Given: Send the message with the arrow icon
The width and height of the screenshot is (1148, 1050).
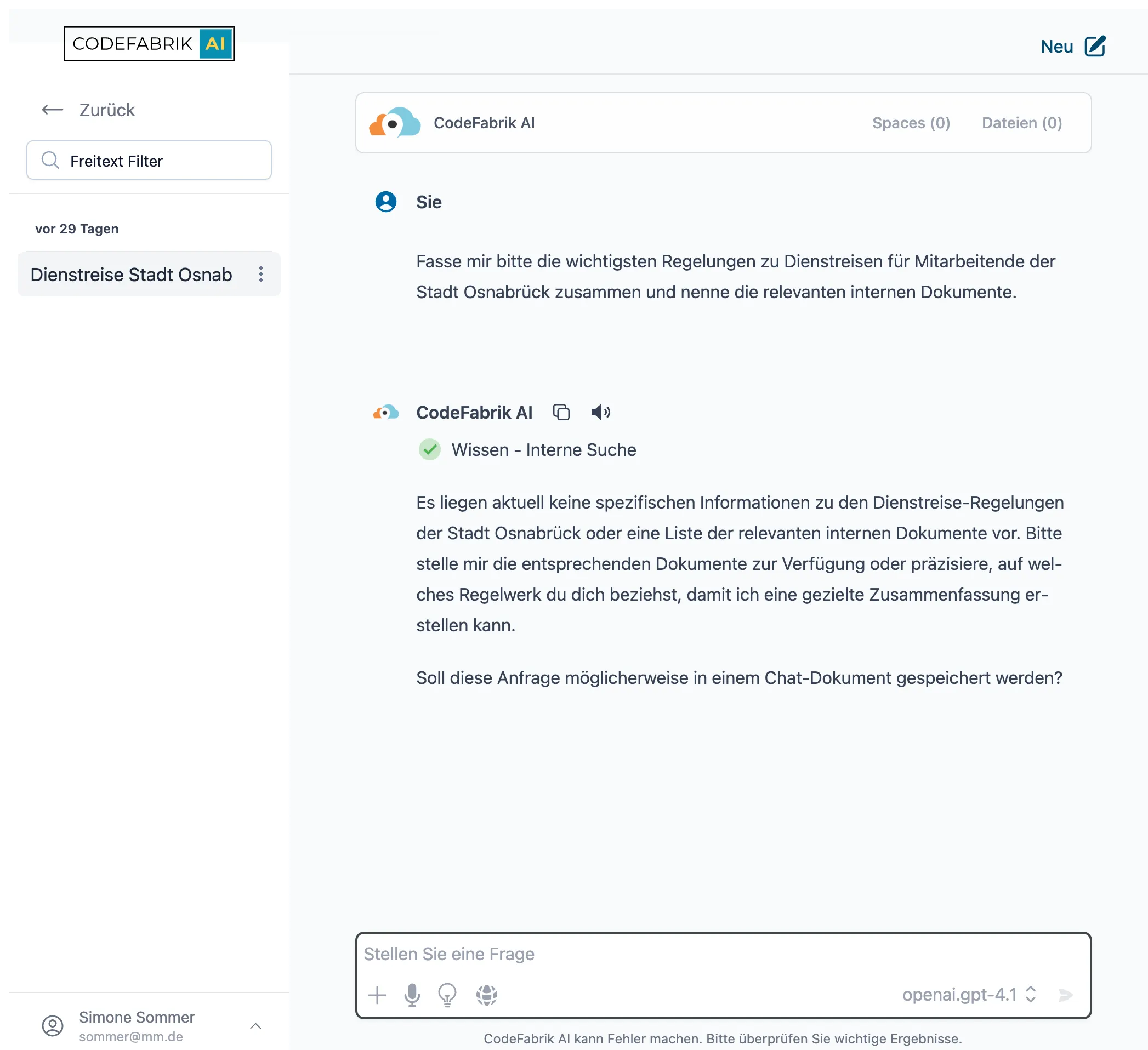Looking at the screenshot, I should coord(1065,995).
